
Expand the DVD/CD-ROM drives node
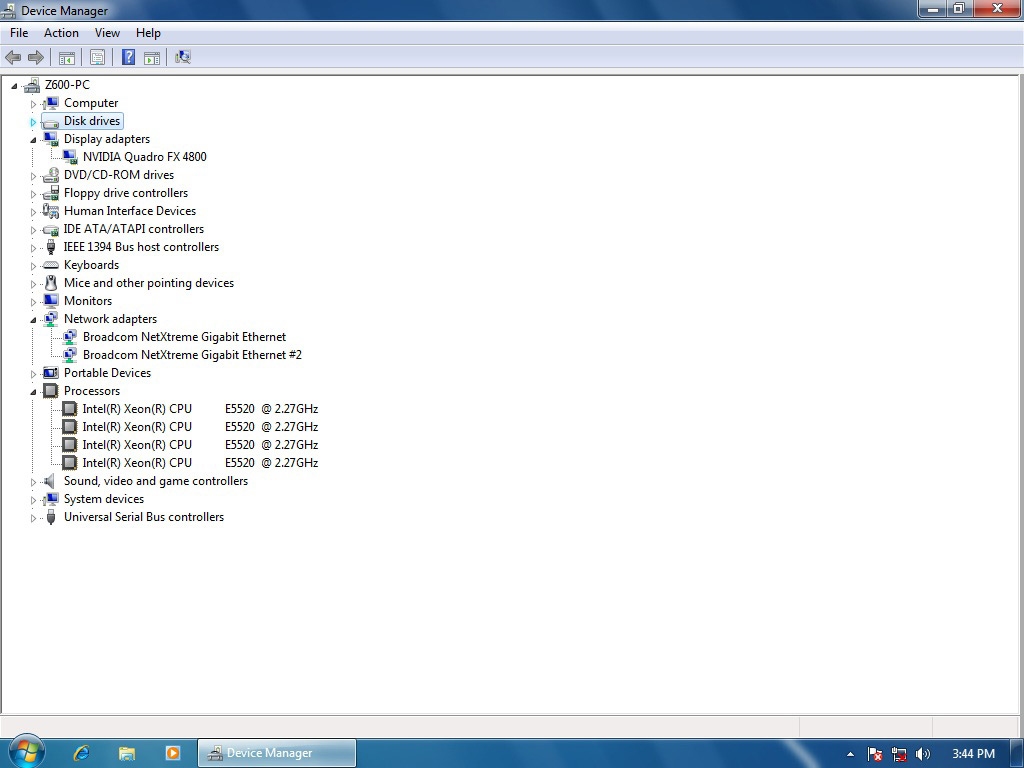pos(33,176)
